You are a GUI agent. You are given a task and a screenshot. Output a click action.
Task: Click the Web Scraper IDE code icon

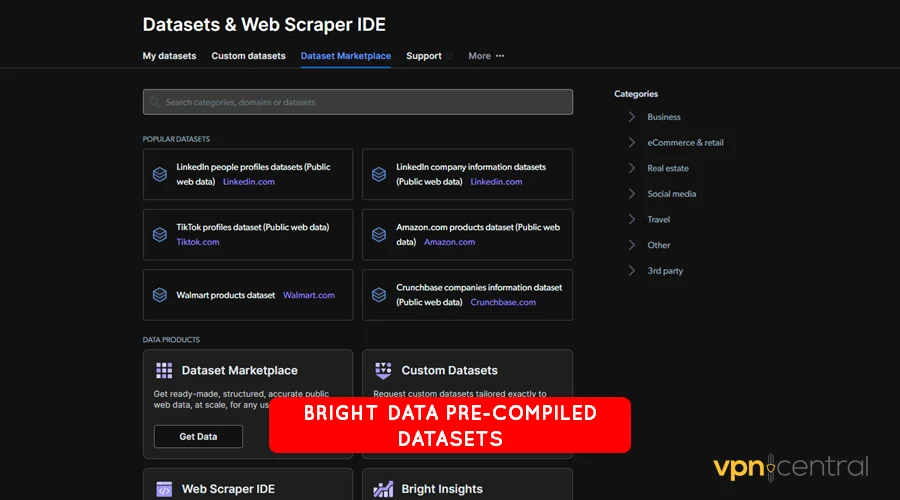coord(164,489)
